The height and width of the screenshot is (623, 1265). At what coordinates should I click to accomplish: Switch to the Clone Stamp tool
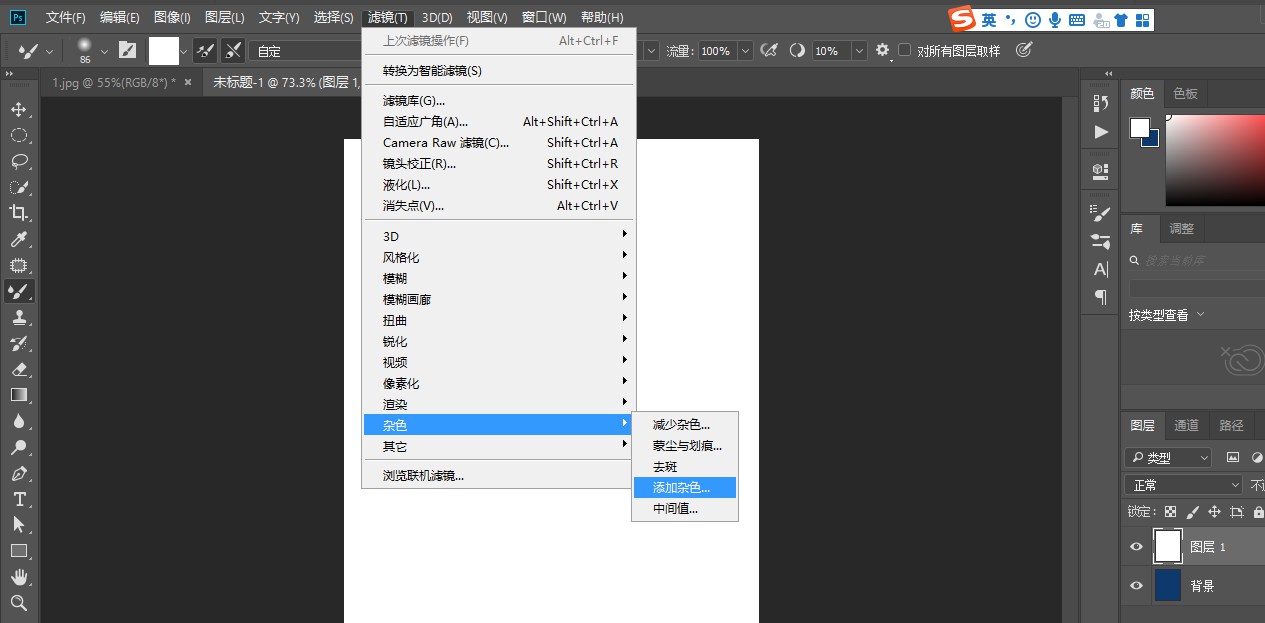pos(20,318)
